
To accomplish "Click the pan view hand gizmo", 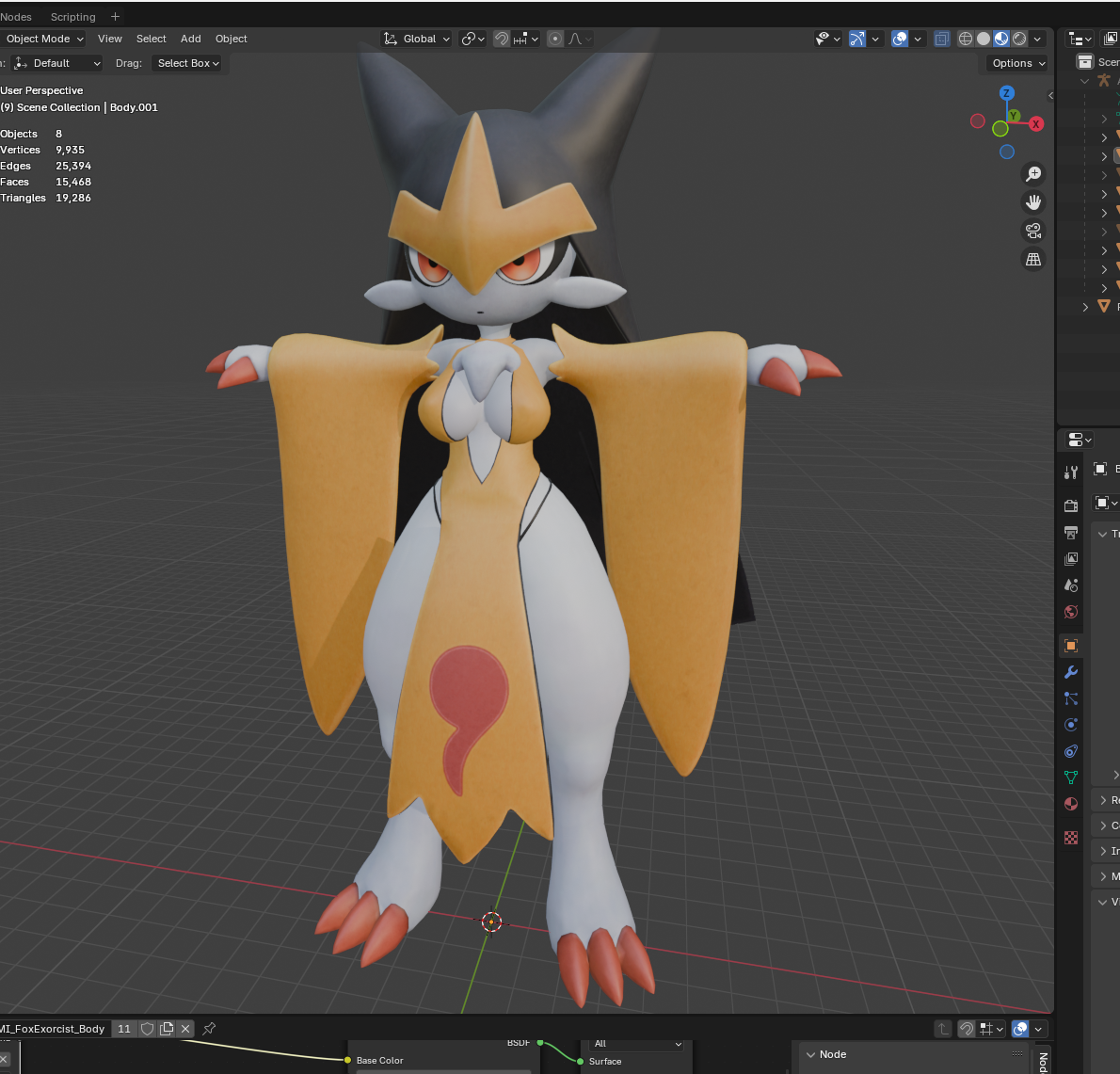I will (x=1032, y=202).
